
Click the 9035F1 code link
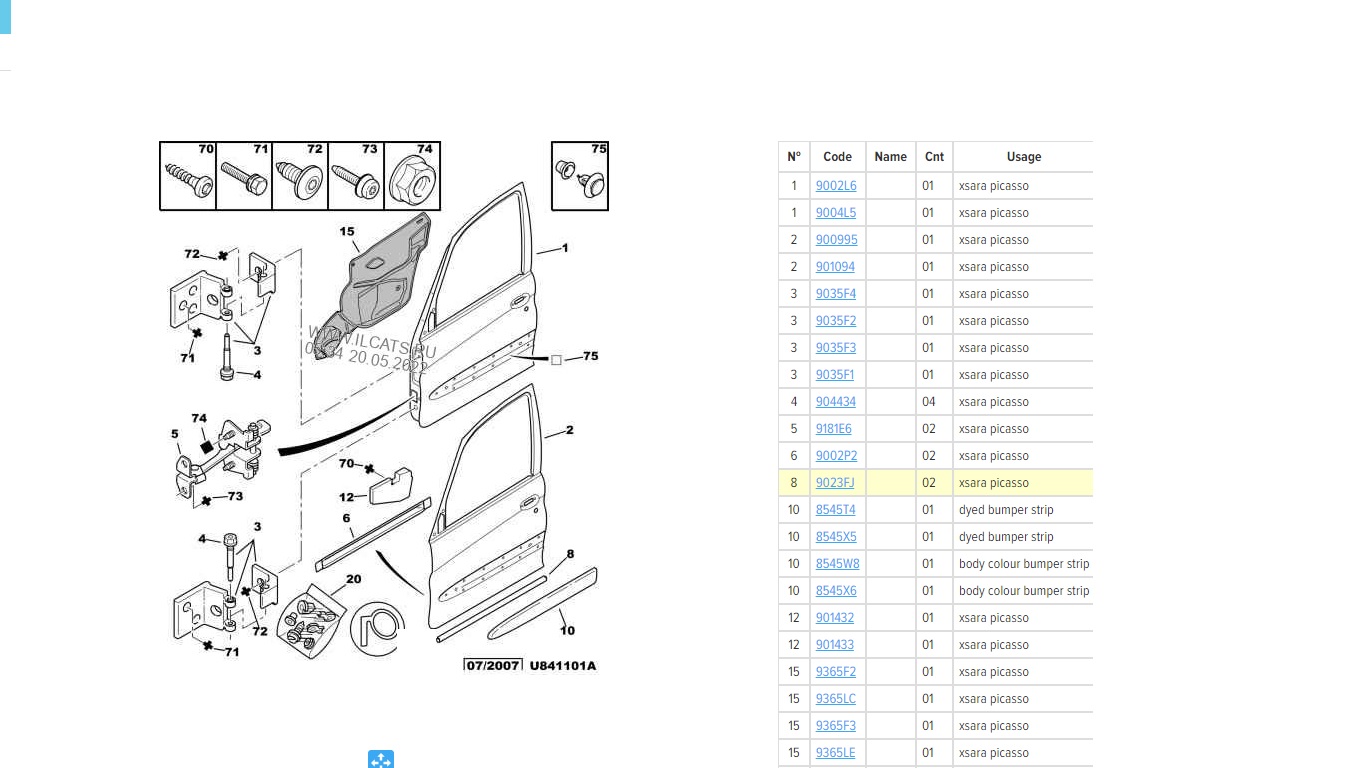835,375
